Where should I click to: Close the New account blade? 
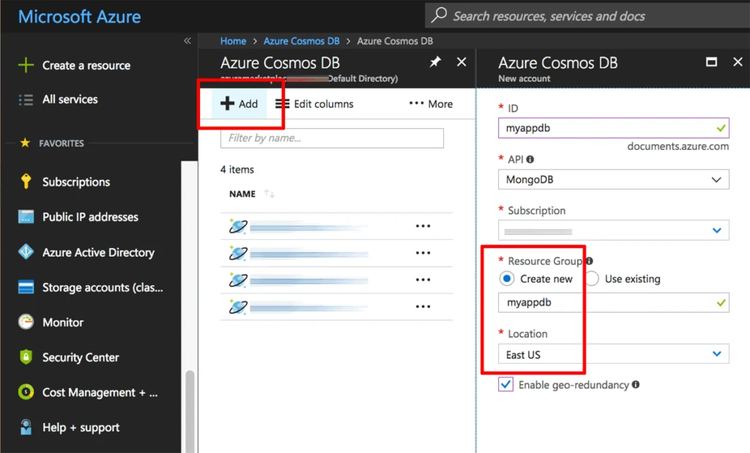[738, 62]
